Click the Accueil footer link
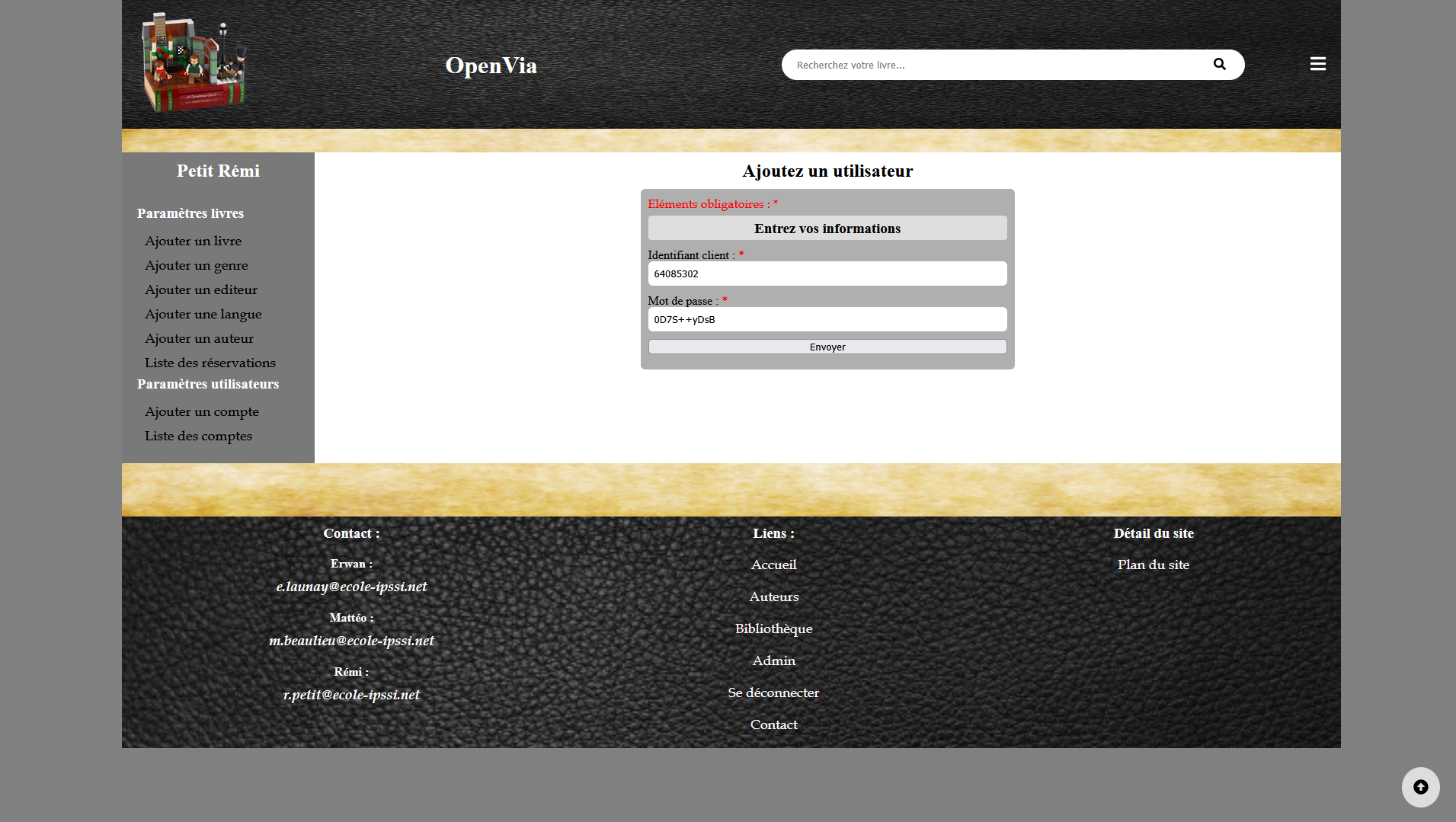Viewport: 1456px width, 822px height. [x=773, y=565]
